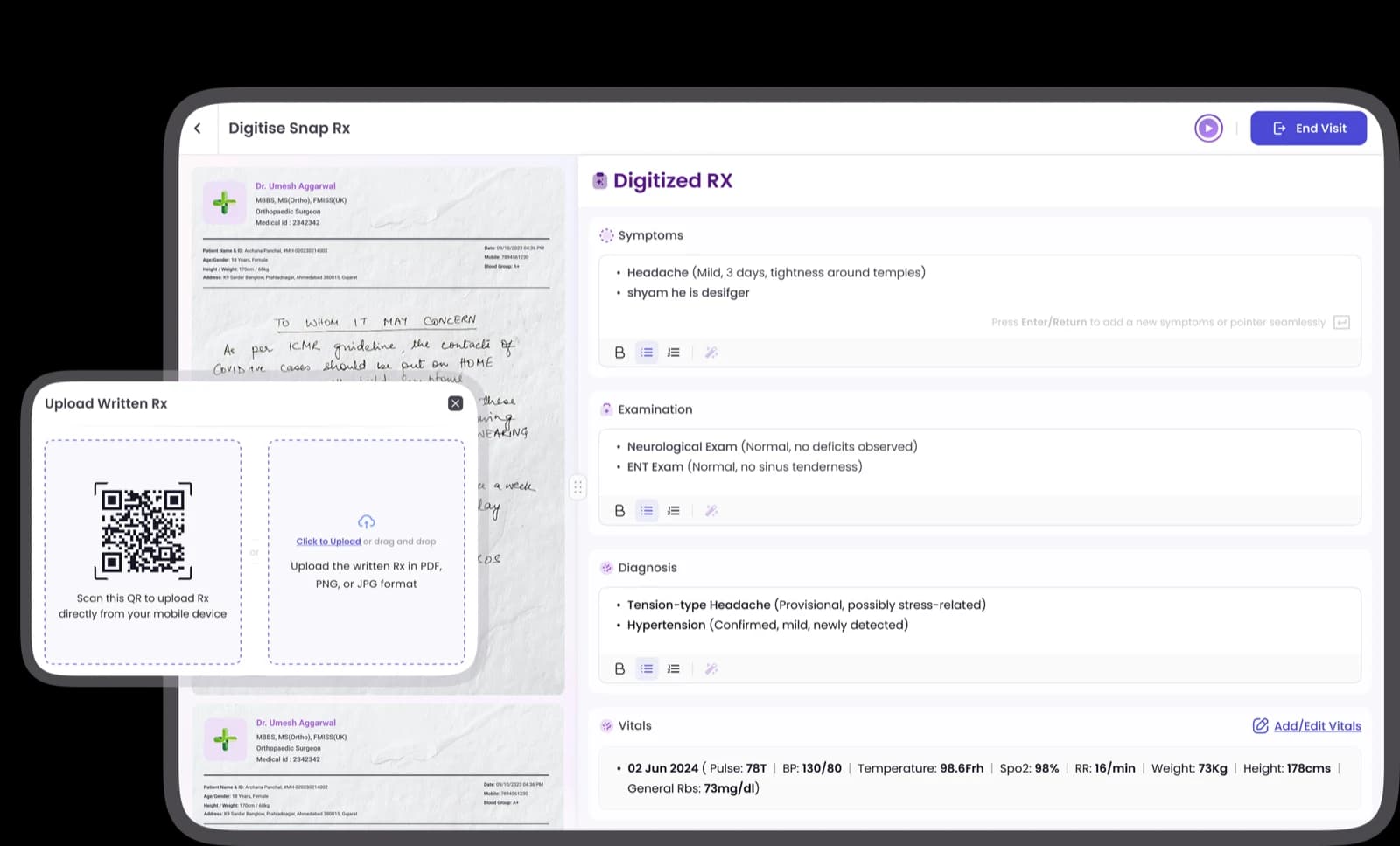Viewport: 1400px width, 846px height.
Task: Select bullet list in Diagnosis toolbar
Action: (647, 669)
